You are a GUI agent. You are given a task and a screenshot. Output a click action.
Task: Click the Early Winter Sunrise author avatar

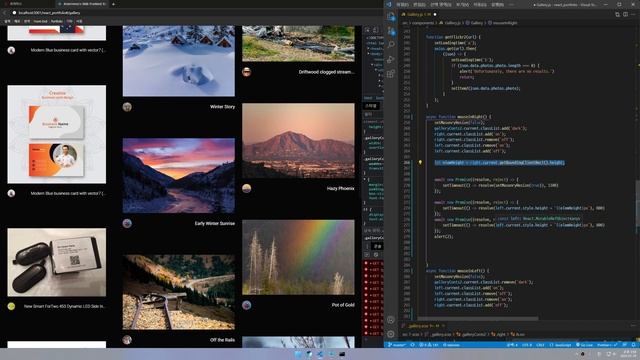127,223
